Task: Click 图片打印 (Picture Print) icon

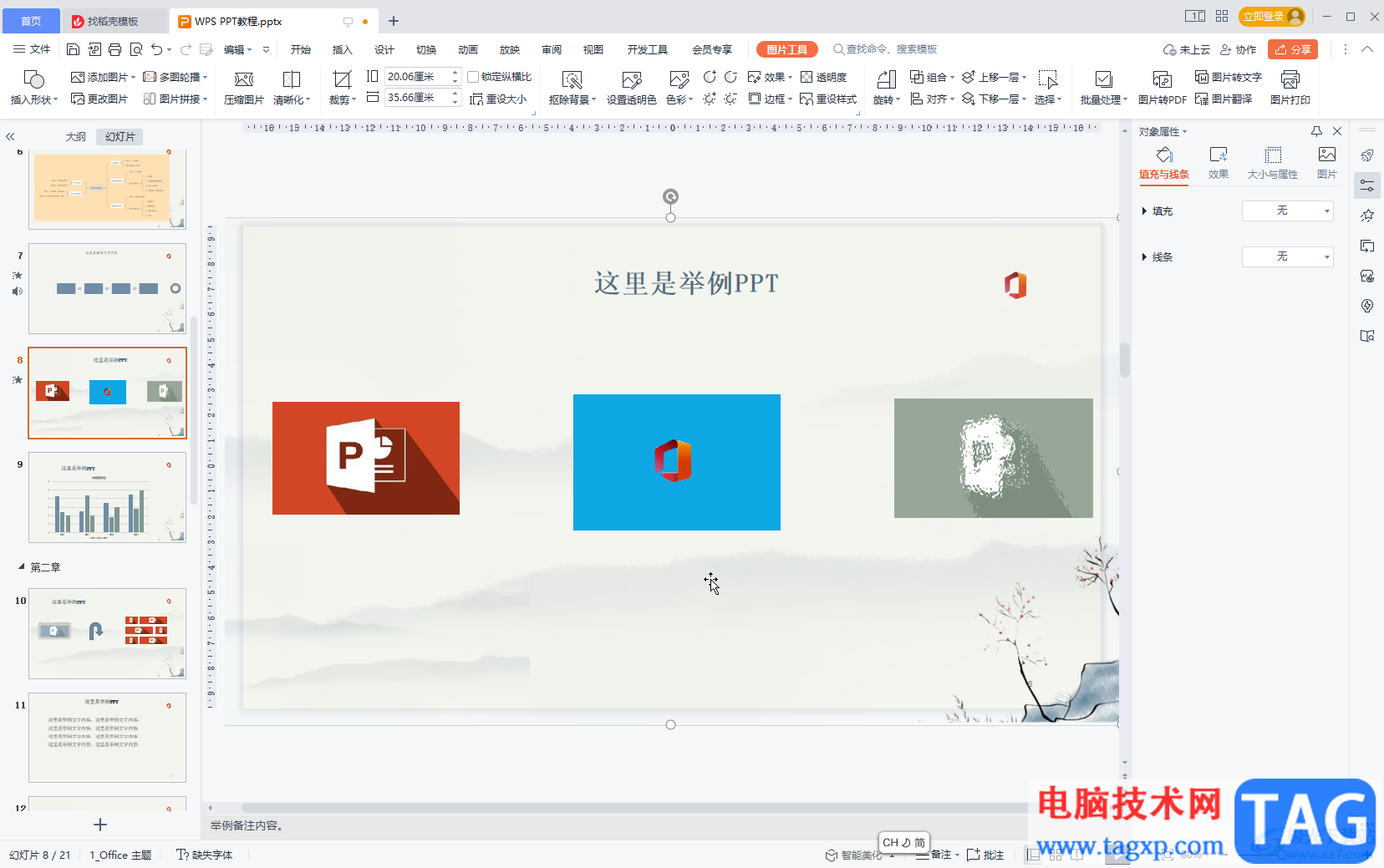Action: (1290, 87)
